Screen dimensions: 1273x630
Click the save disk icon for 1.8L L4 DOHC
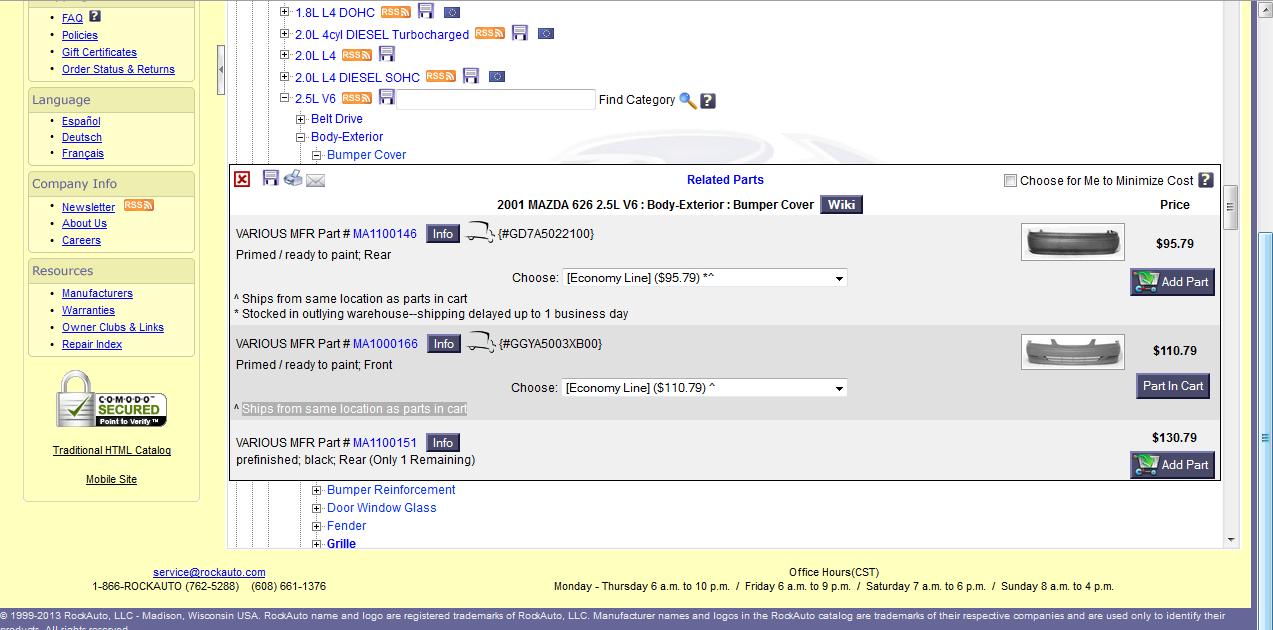[x=426, y=11]
